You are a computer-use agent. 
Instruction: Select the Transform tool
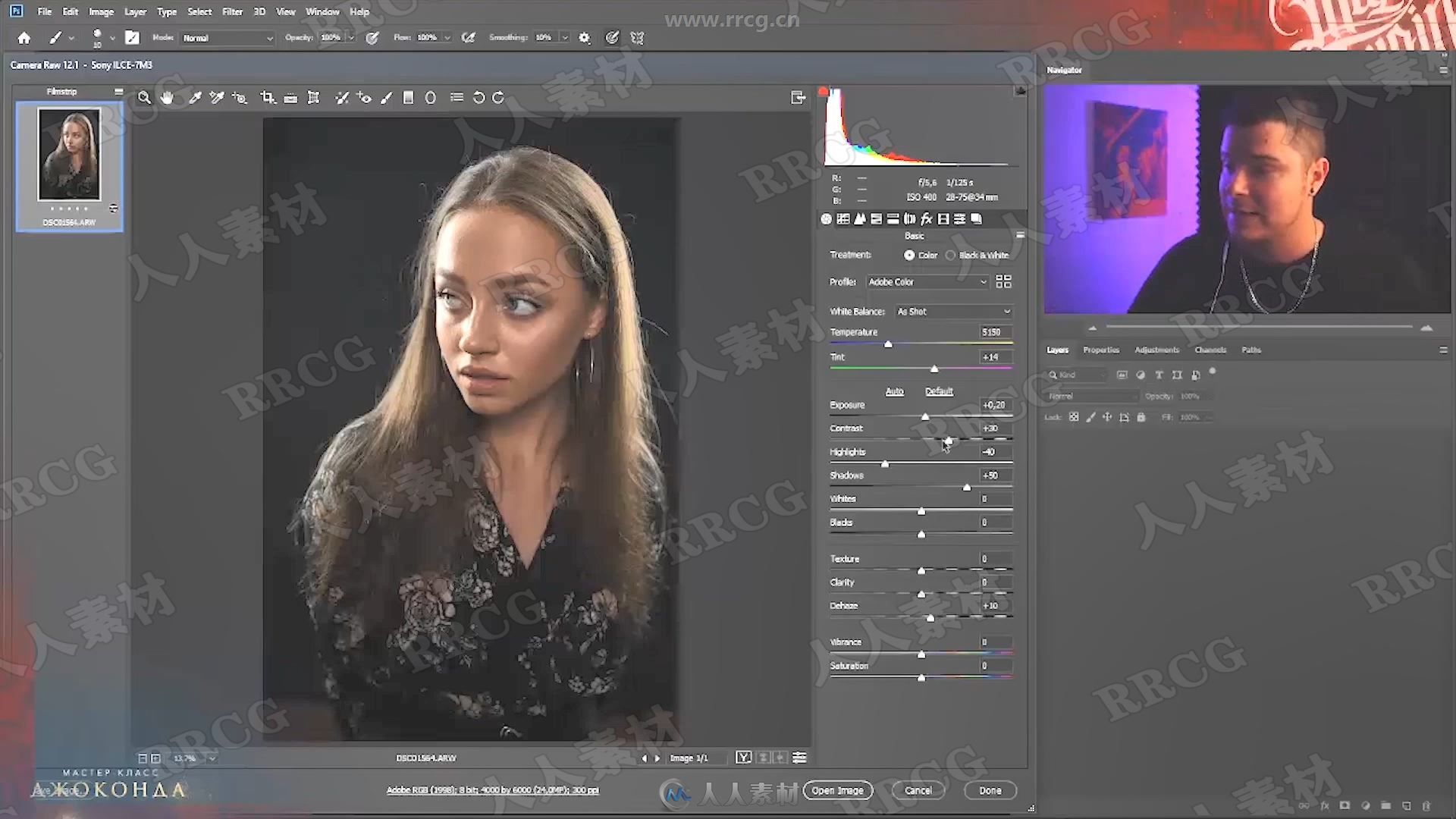coord(313,98)
